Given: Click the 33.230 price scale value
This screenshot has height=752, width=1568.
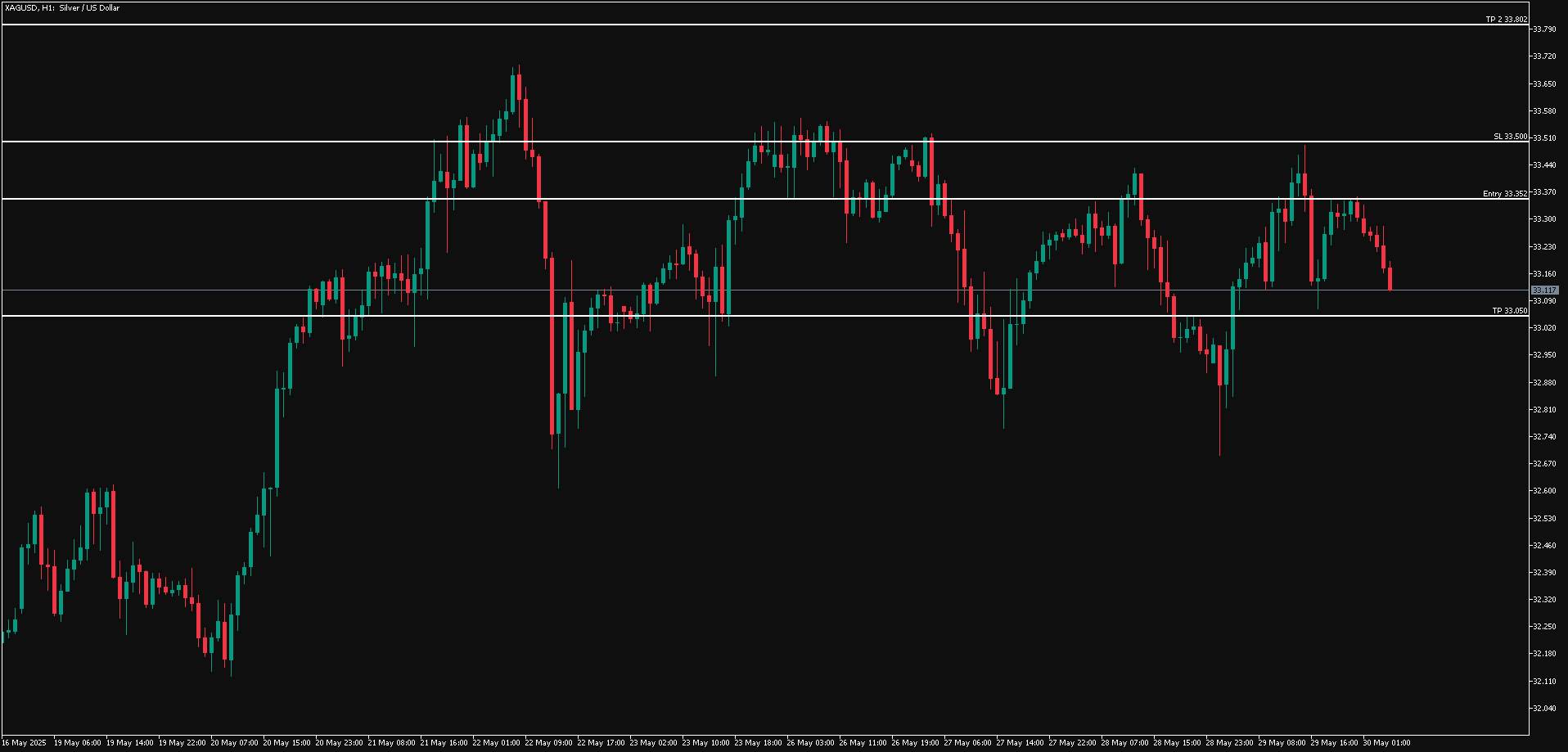Looking at the screenshot, I should 1544,246.
